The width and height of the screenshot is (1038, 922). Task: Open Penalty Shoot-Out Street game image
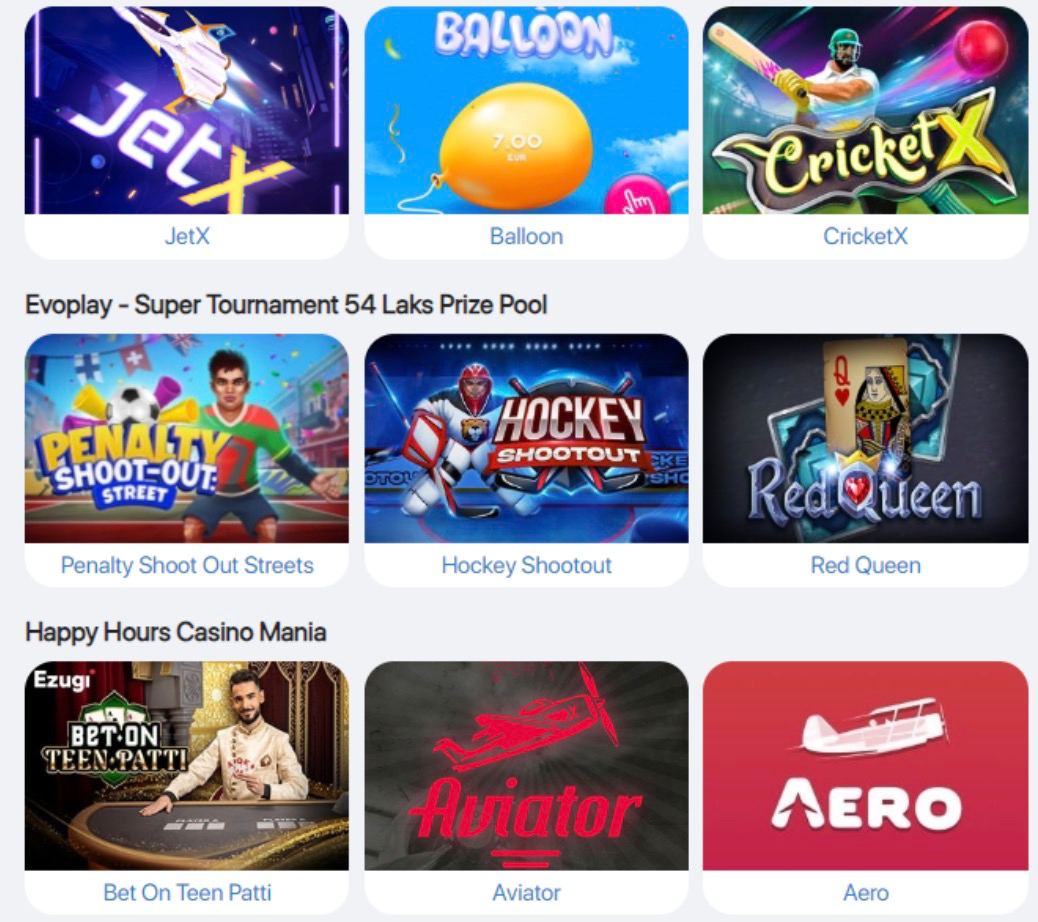(187, 438)
